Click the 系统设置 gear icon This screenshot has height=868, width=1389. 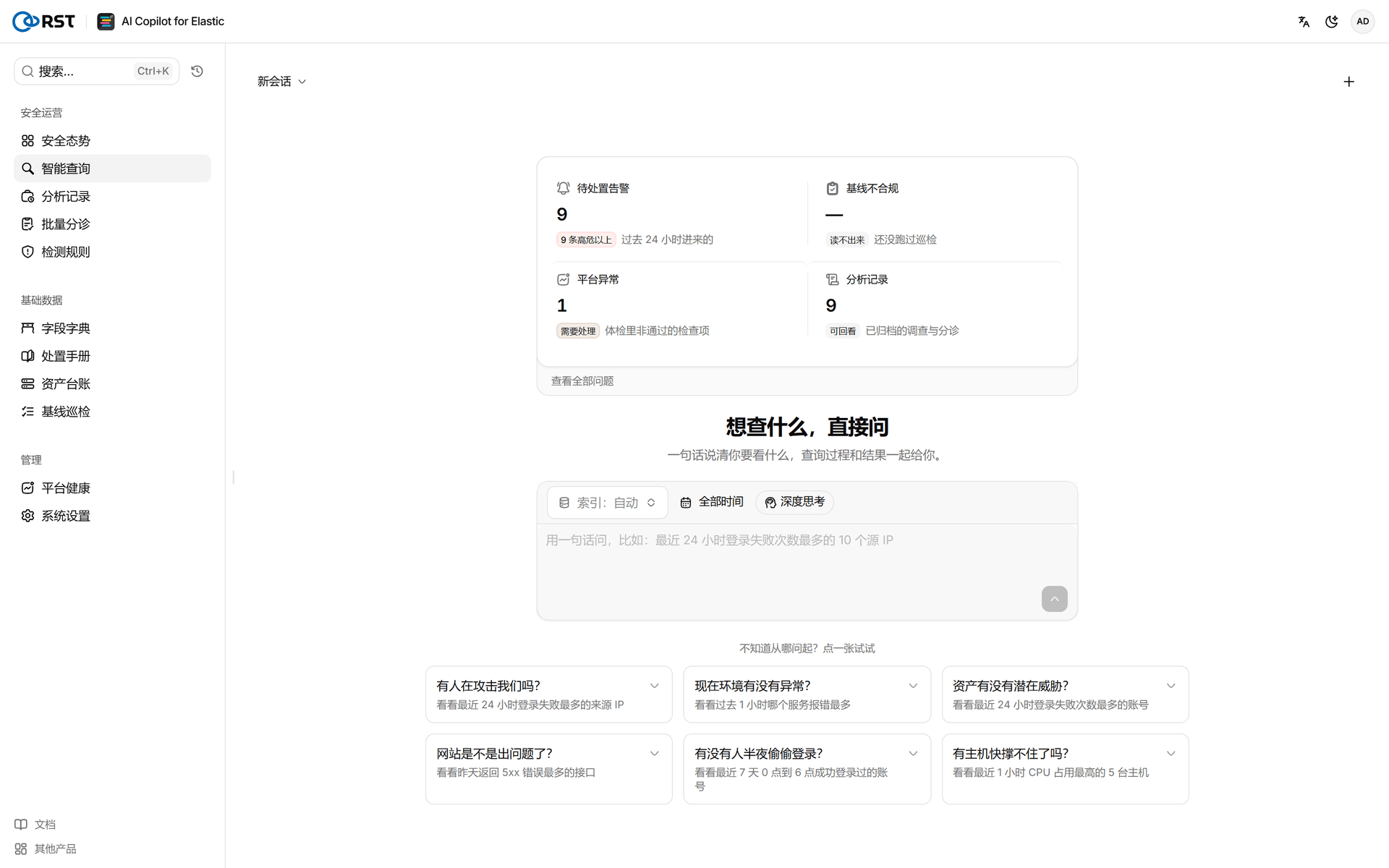[27, 516]
